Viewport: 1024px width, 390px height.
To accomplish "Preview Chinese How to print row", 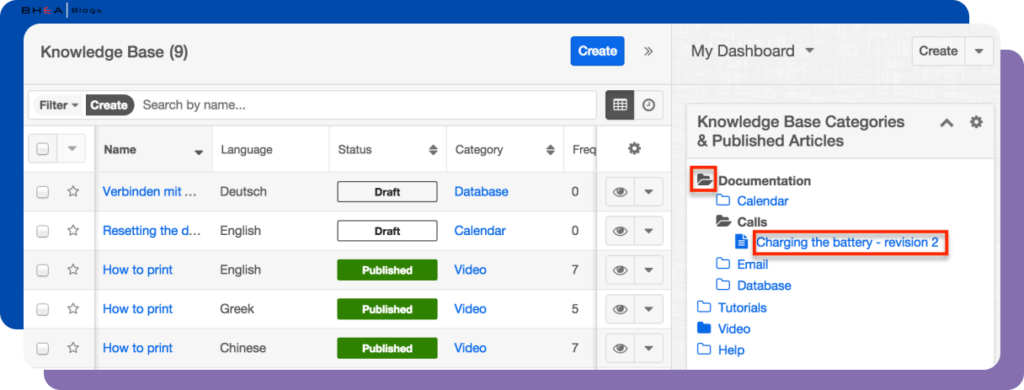I will [x=620, y=348].
